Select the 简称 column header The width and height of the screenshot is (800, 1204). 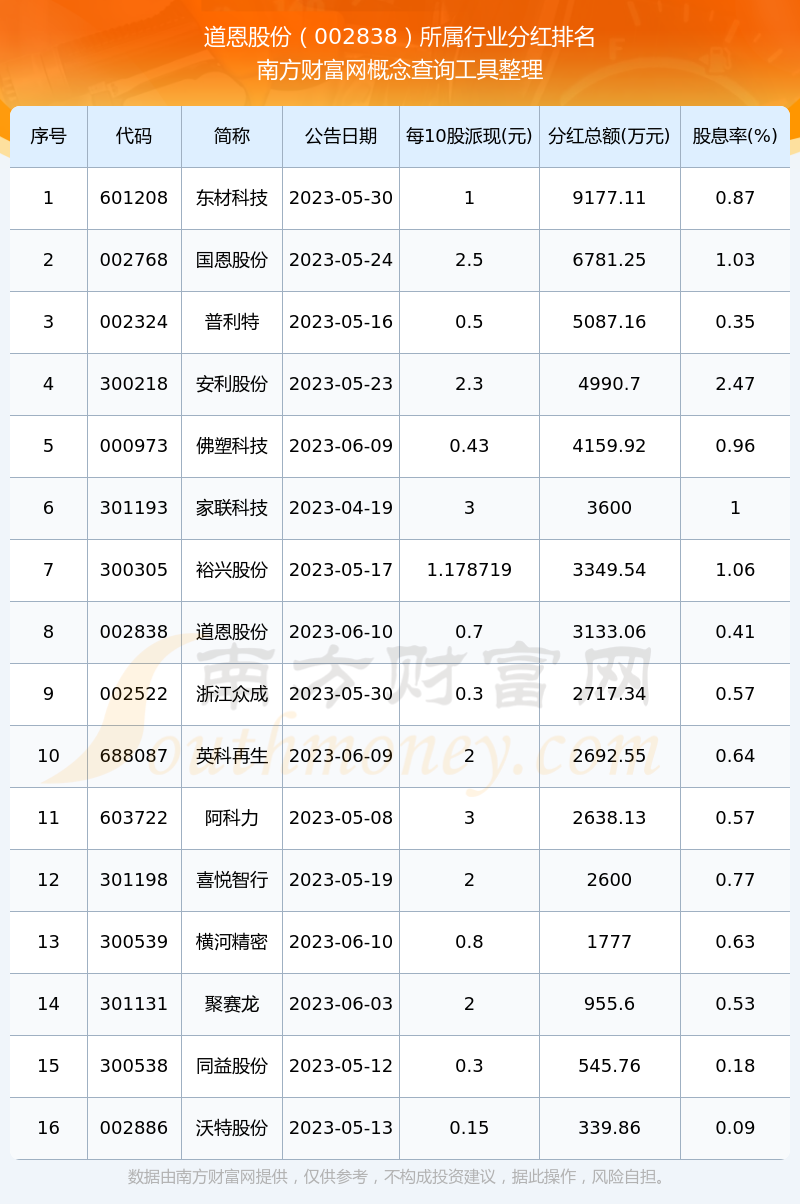tap(232, 136)
